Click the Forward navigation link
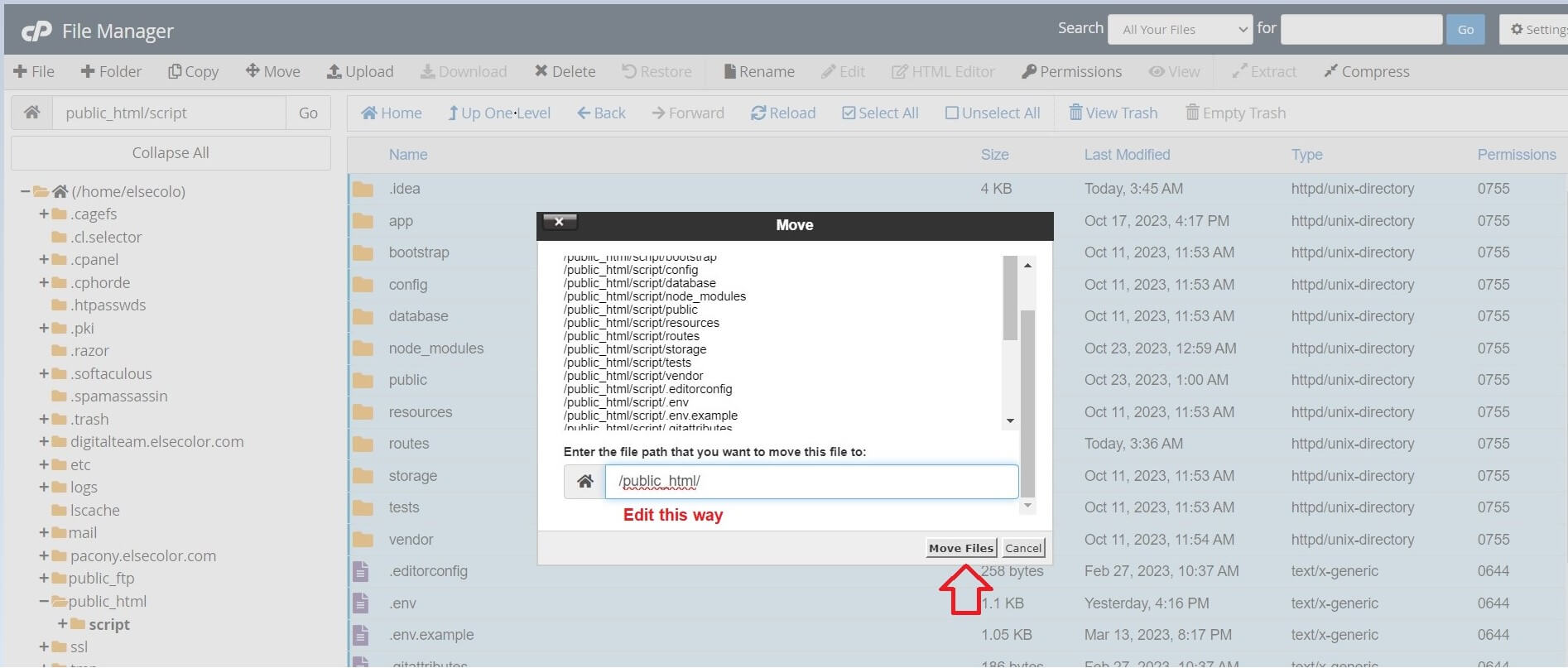1568x668 pixels. click(688, 113)
